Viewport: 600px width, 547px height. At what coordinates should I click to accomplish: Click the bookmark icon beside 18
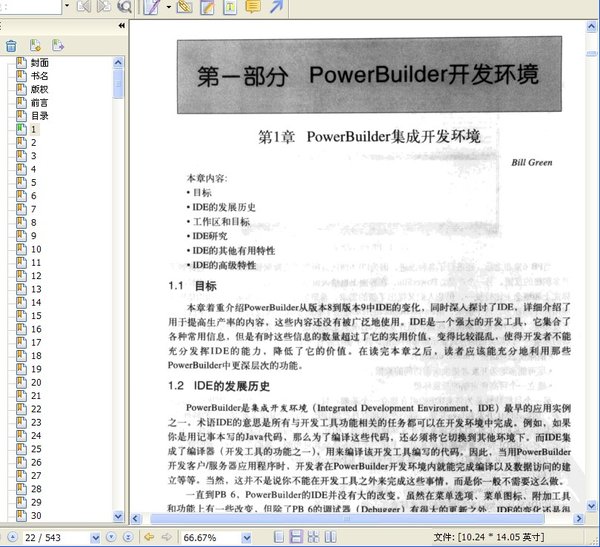21,356
